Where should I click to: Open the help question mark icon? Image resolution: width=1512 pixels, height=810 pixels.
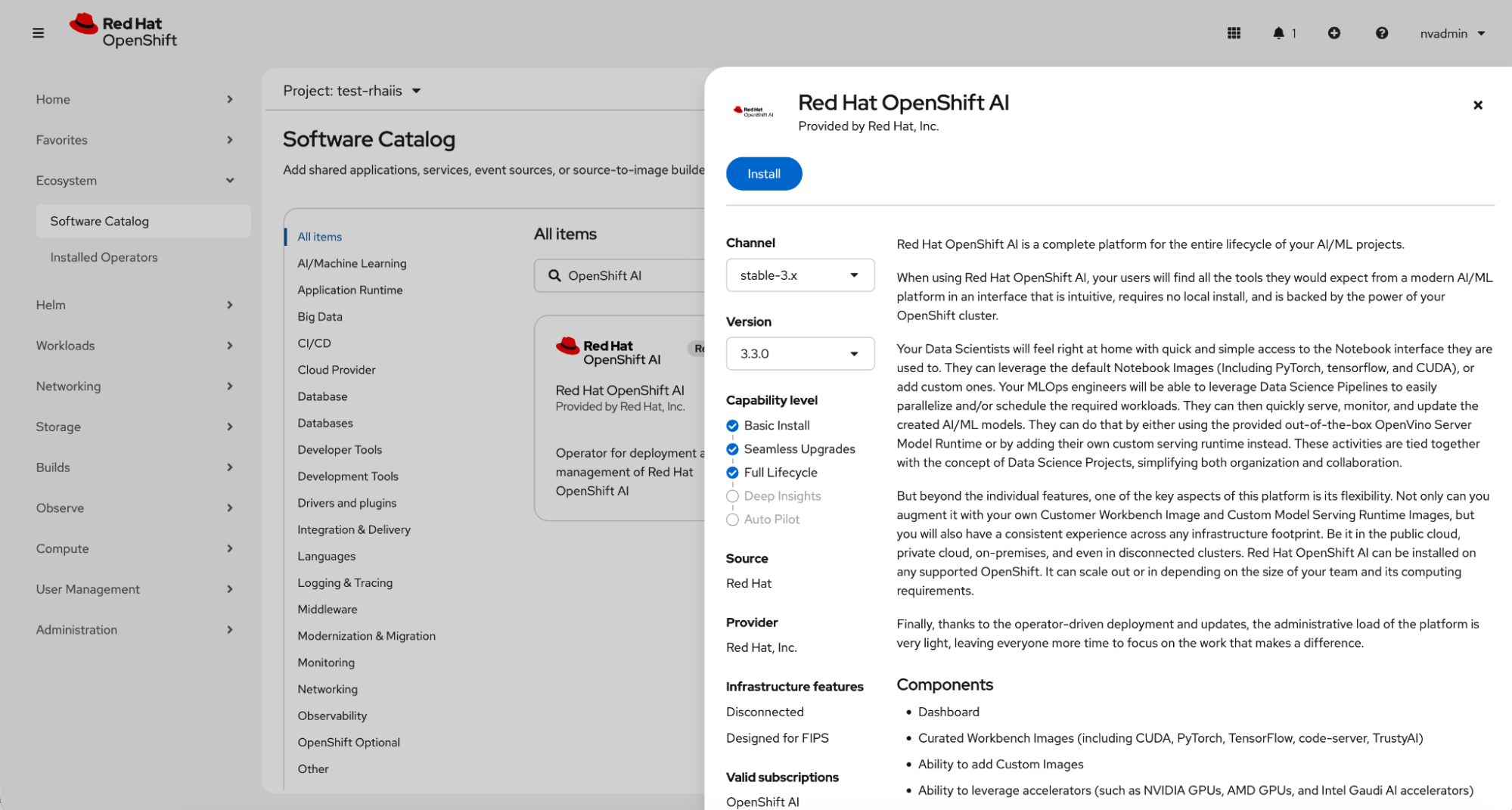tap(1381, 33)
